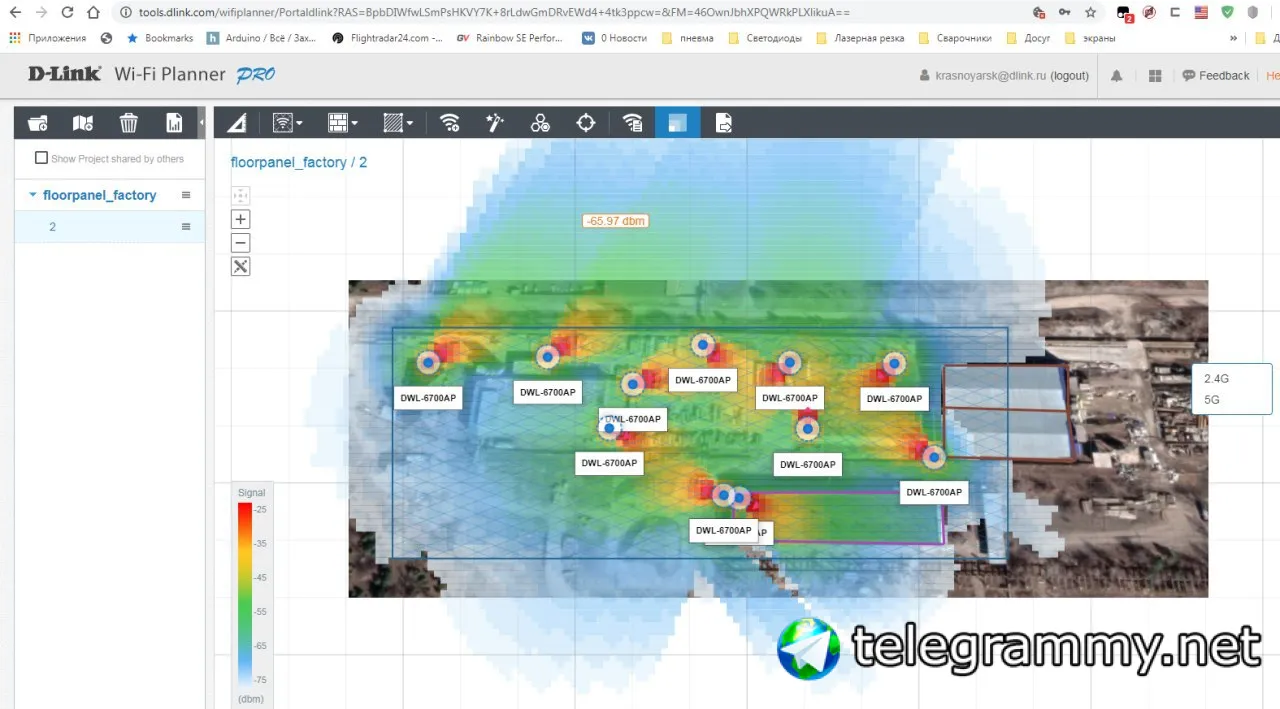Toggle the heatmap display button
Viewport: 1280px width, 709px height.
[678, 123]
